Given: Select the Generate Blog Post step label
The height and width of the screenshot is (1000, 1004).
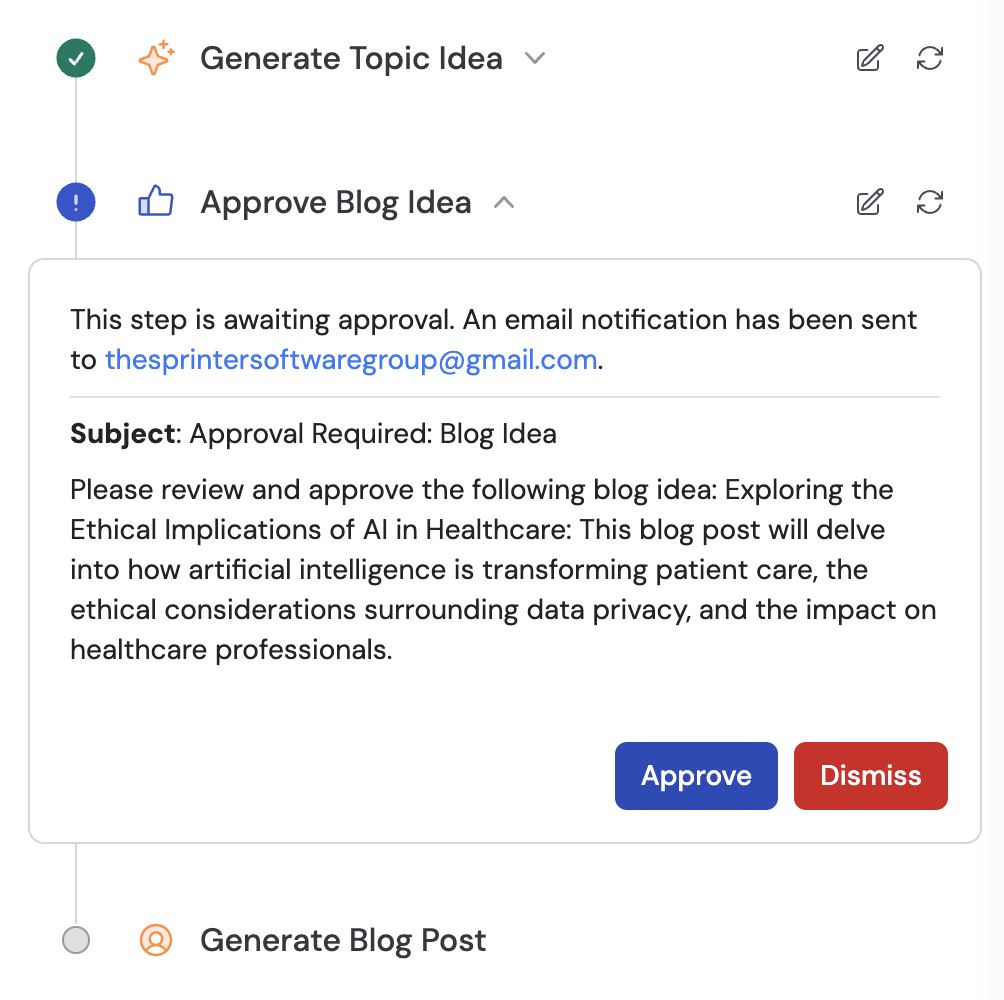Looking at the screenshot, I should 343,940.
